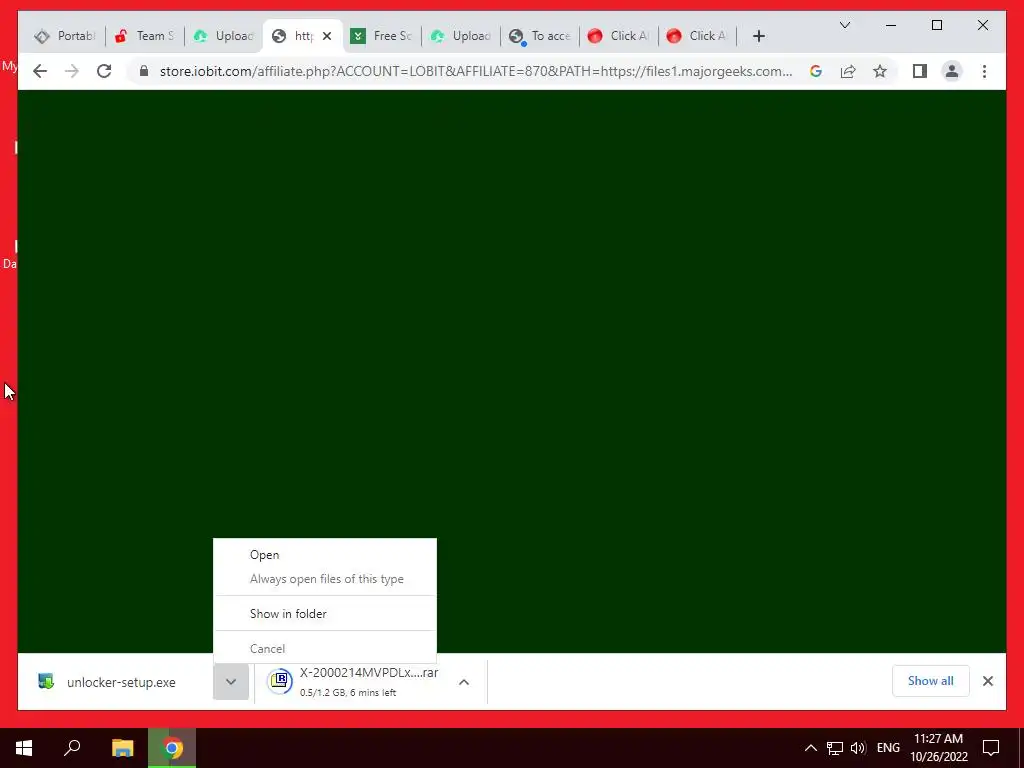This screenshot has height=768, width=1024.
Task: Switch to the last Click A tab
Action: [698, 36]
